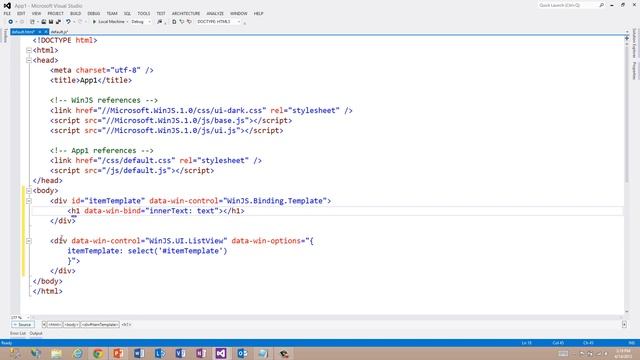Click the New Project toolbar icon
The image size is (640, 360).
tap(32, 22)
